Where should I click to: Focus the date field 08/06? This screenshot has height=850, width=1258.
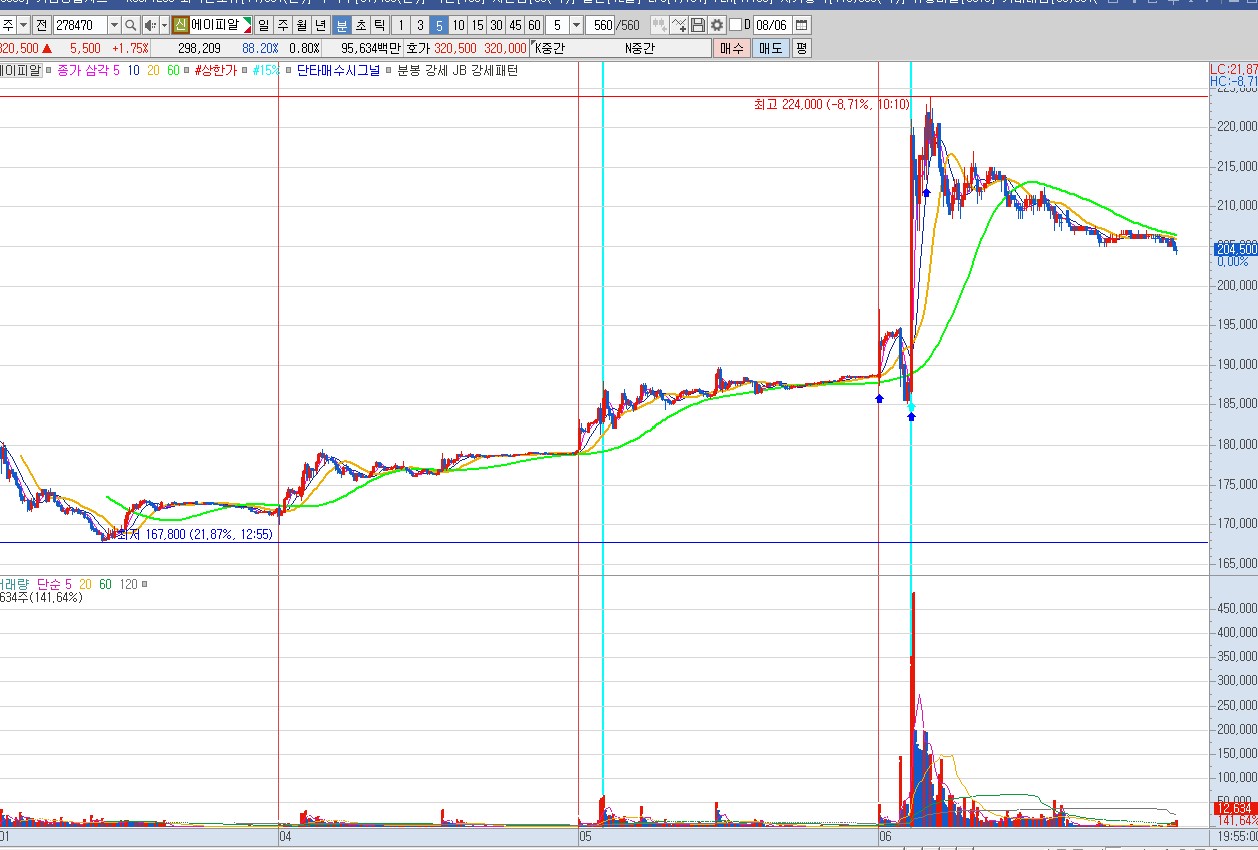tap(771, 25)
